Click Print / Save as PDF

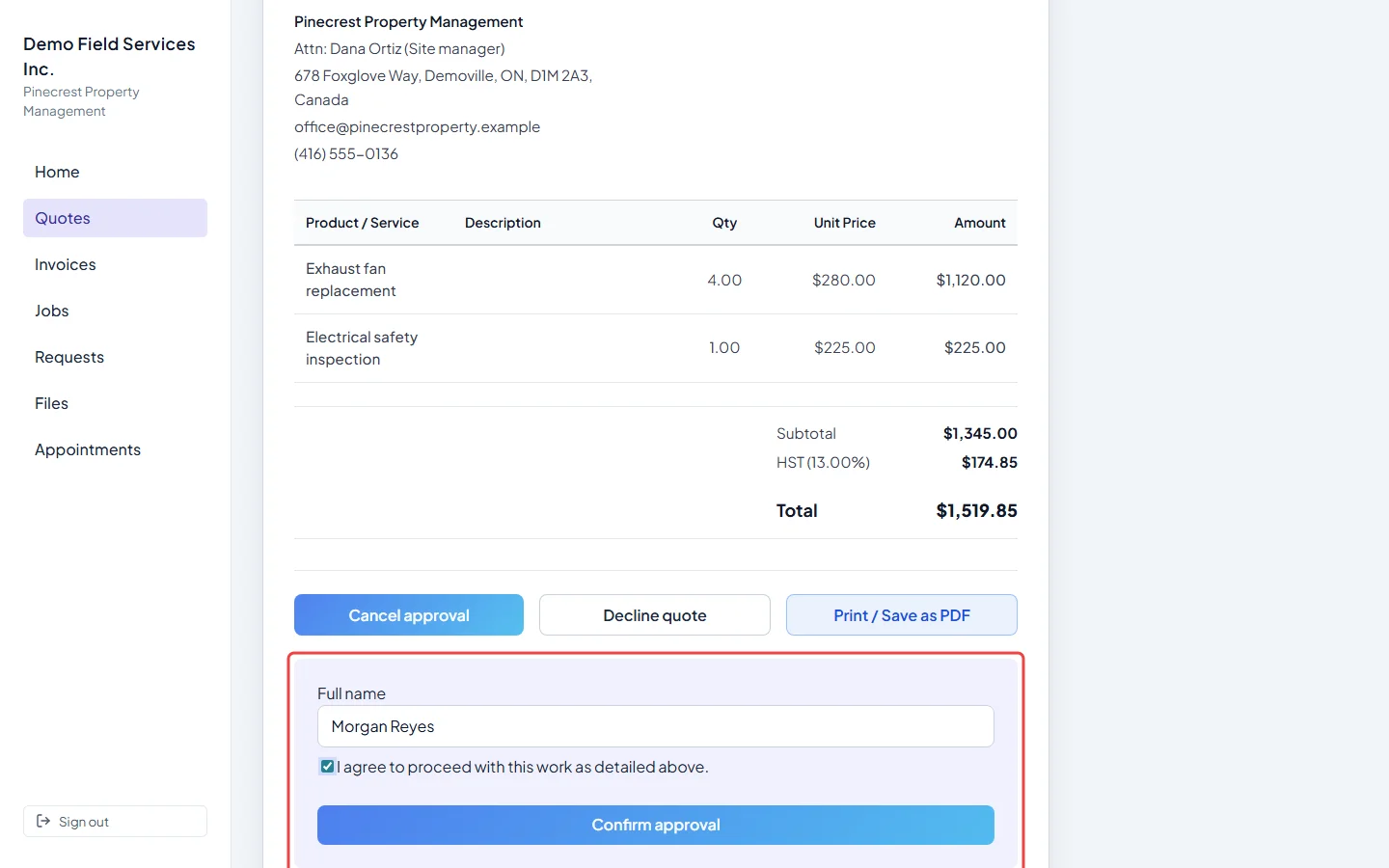tap(902, 615)
